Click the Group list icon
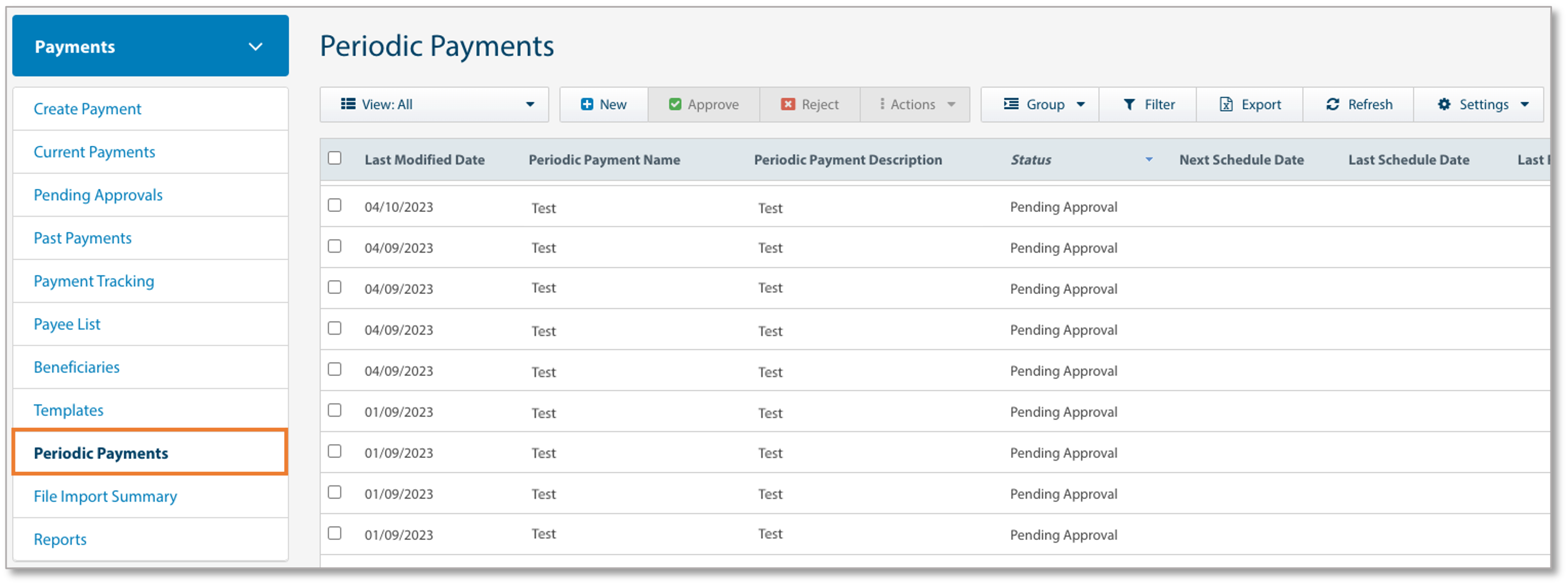 (x=1011, y=104)
